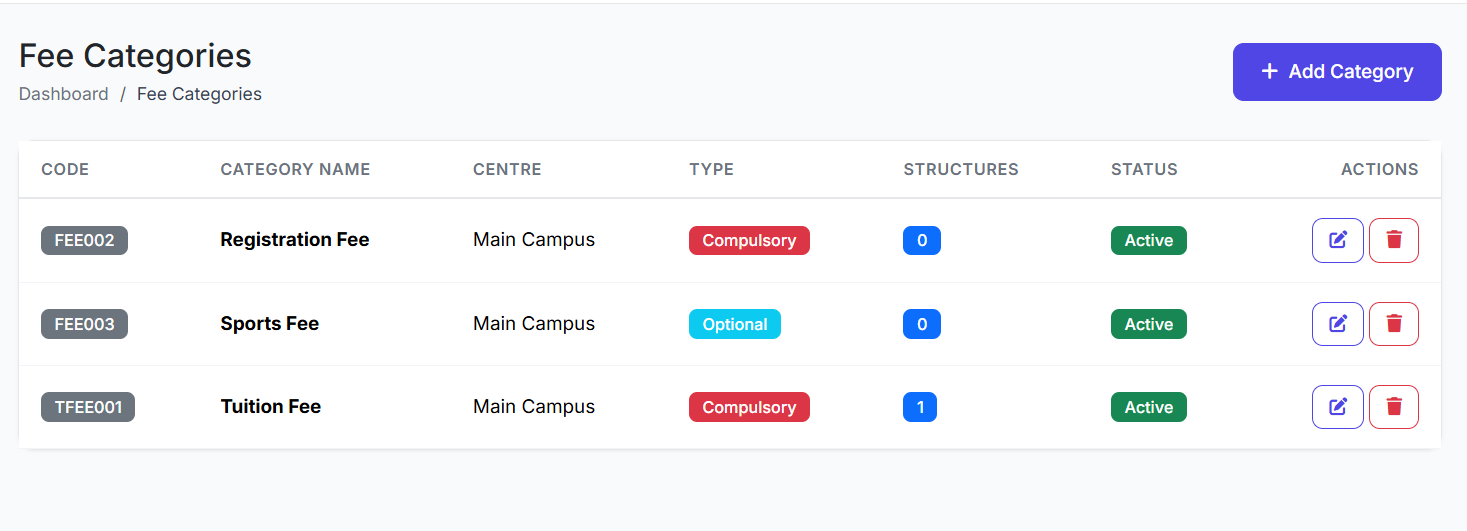Delete the Registration Fee category
Image resolution: width=1467 pixels, height=531 pixels.
click(1393, 241)
